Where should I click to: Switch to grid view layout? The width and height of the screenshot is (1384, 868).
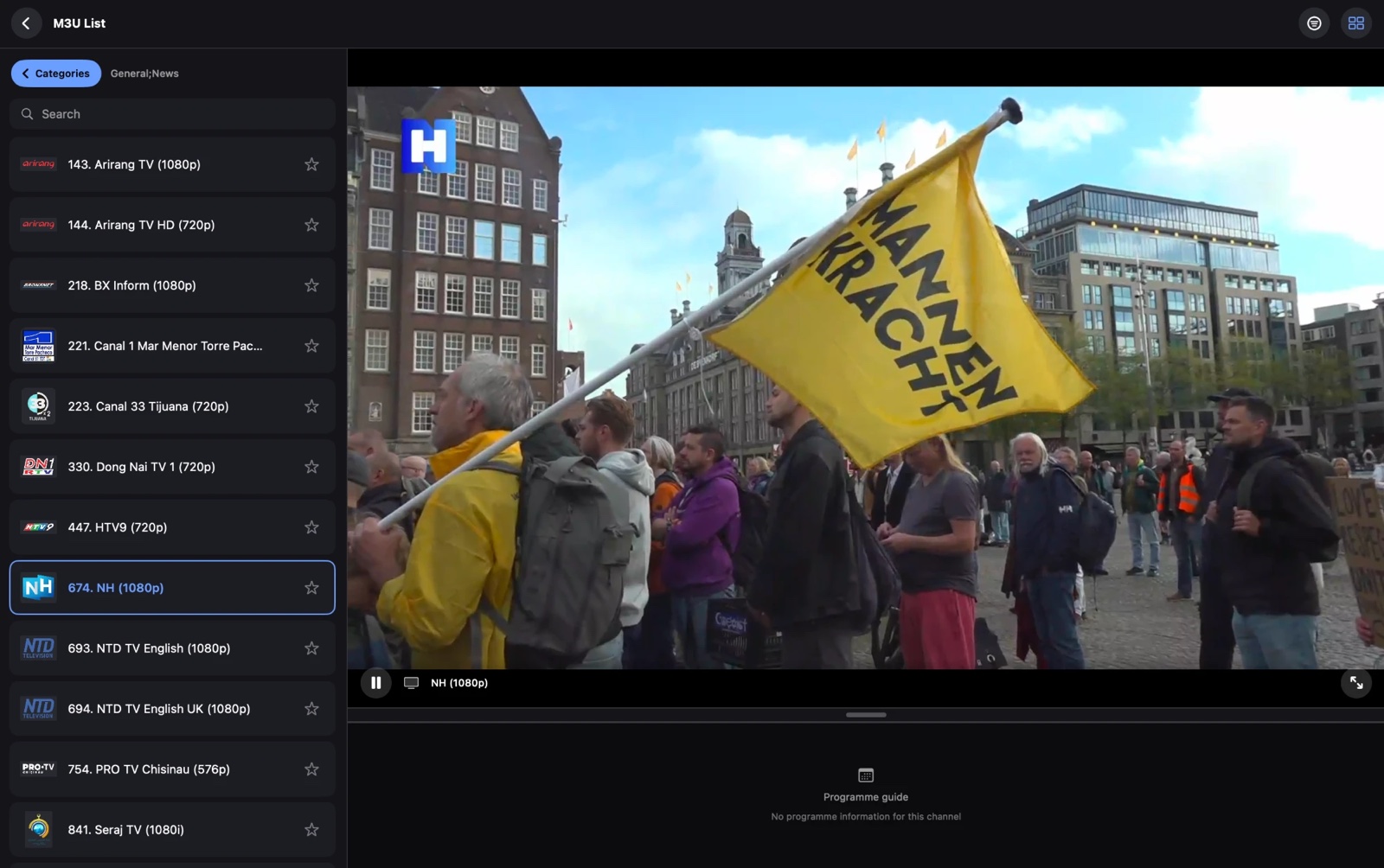tap(1355, 23)
